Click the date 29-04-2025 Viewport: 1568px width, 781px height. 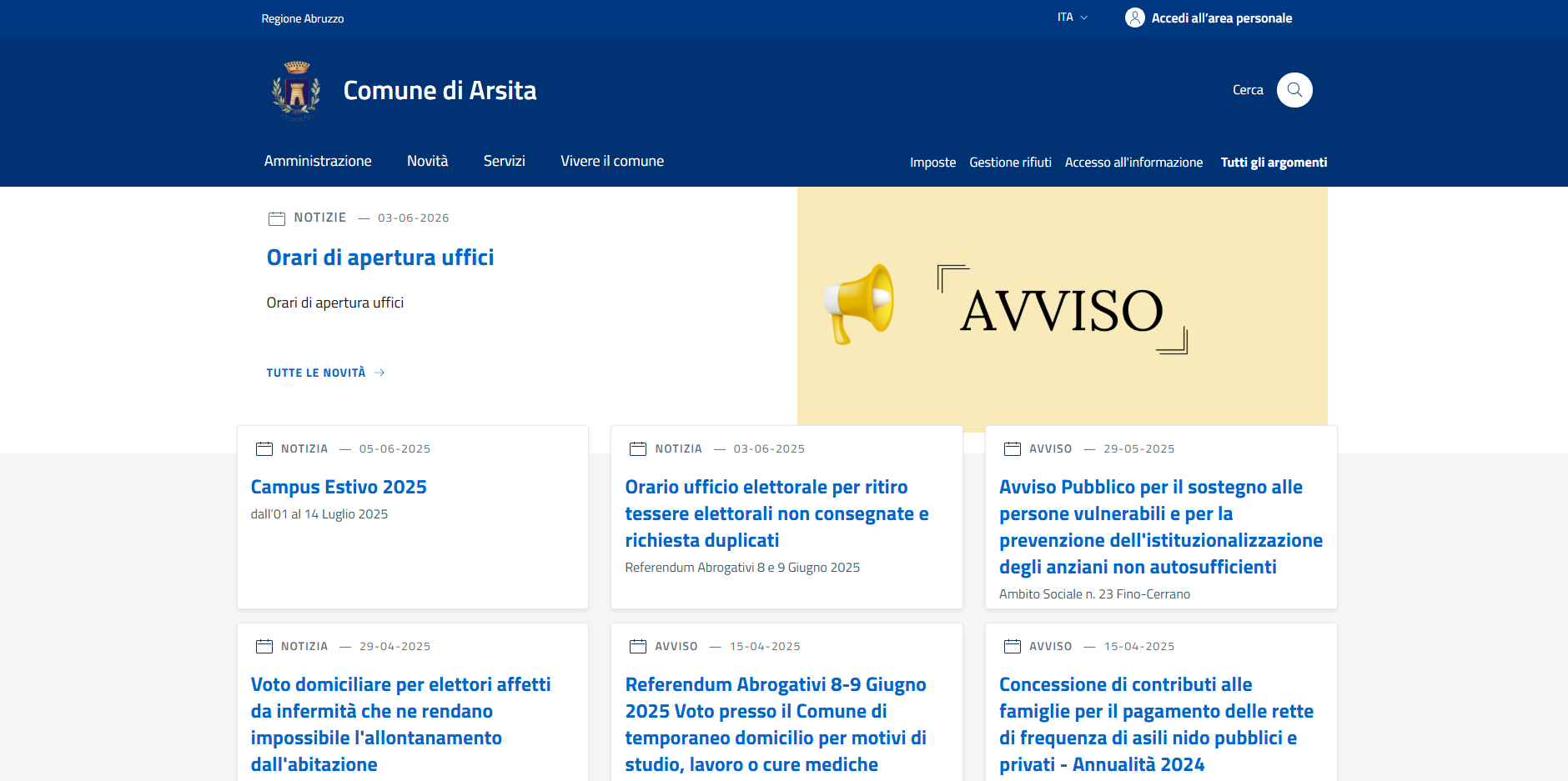395,647
